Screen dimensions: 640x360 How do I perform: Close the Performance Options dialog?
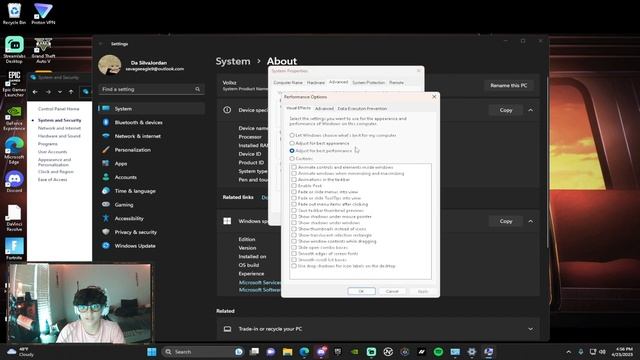click(434, 97)
